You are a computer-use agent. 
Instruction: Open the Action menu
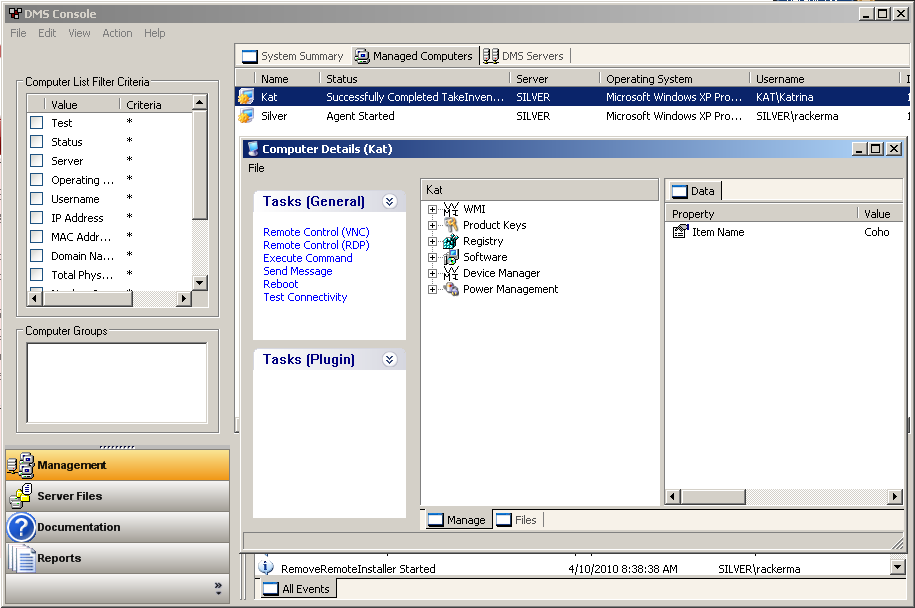[117, 33]
